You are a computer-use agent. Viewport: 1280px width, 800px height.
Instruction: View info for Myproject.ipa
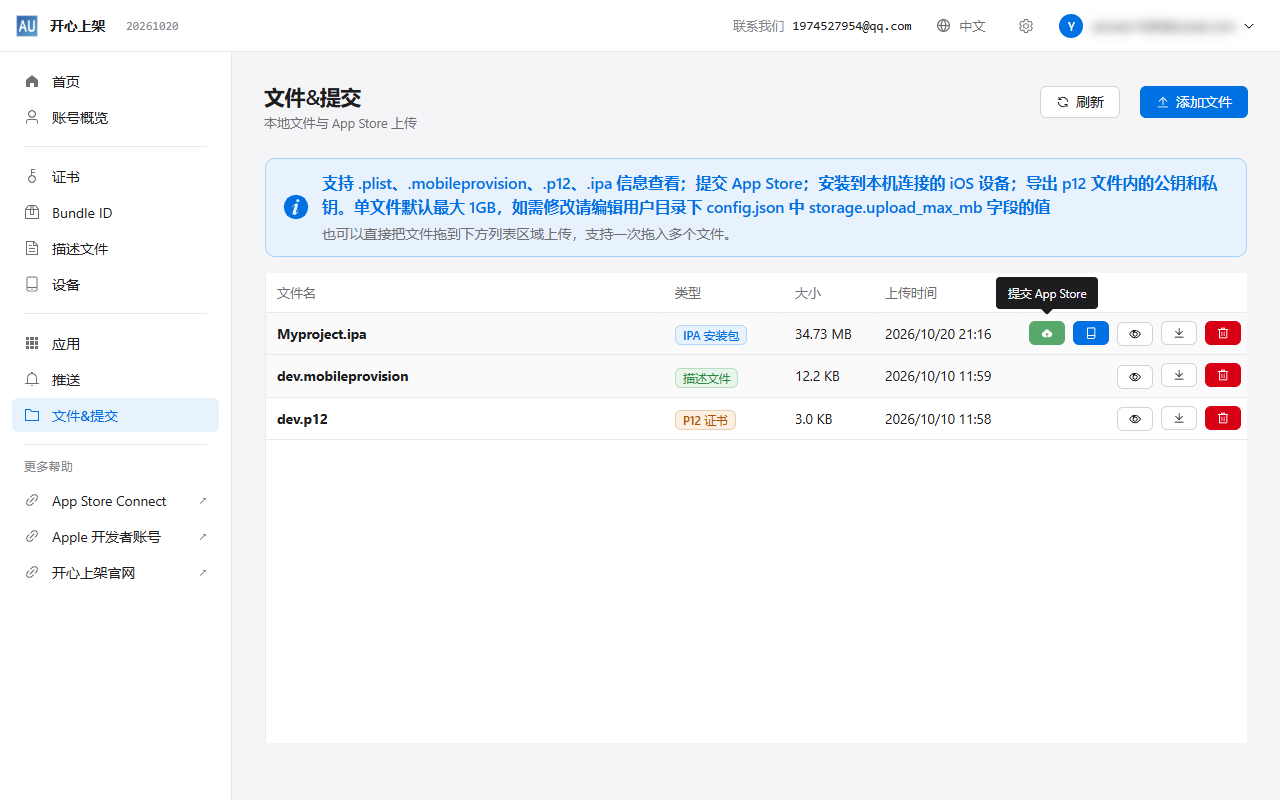point(1135,333)
